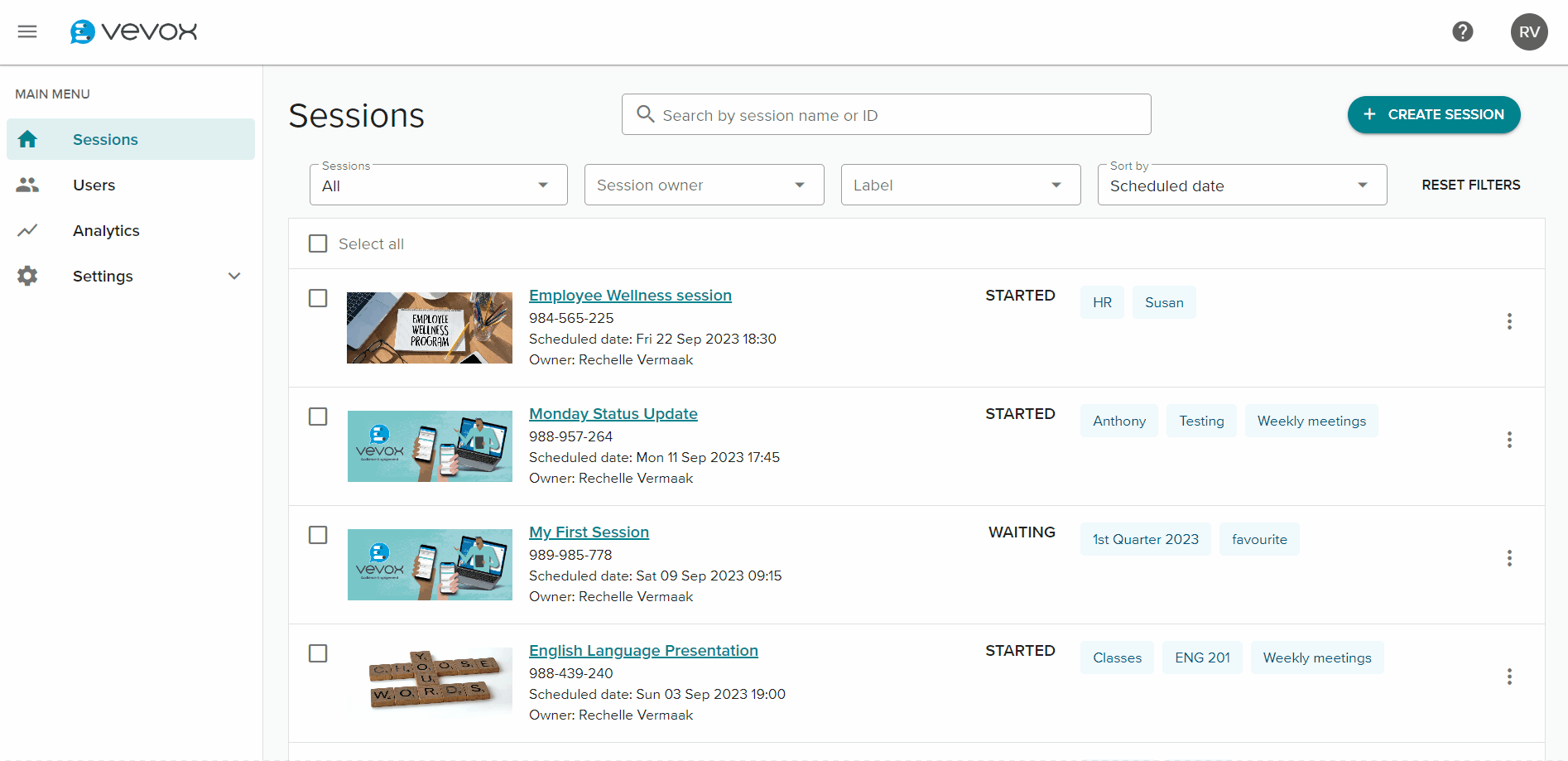Click the ENG 201 label tag

click(x=1202, y=657)
